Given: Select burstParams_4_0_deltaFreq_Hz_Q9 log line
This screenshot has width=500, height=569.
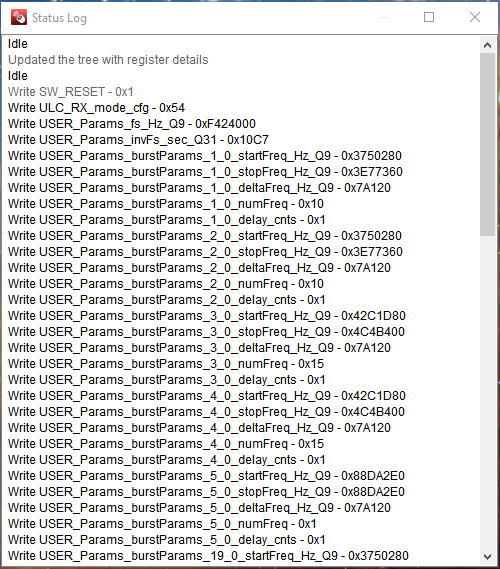Looking at the screenshot, I should coord(199,427).
